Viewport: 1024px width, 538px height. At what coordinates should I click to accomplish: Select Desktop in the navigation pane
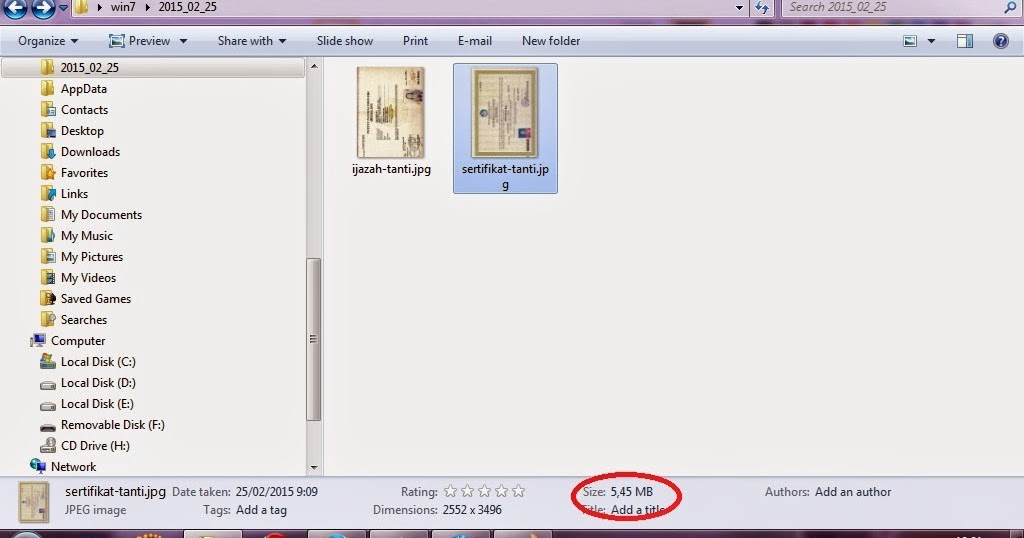[x=82, y=131]
